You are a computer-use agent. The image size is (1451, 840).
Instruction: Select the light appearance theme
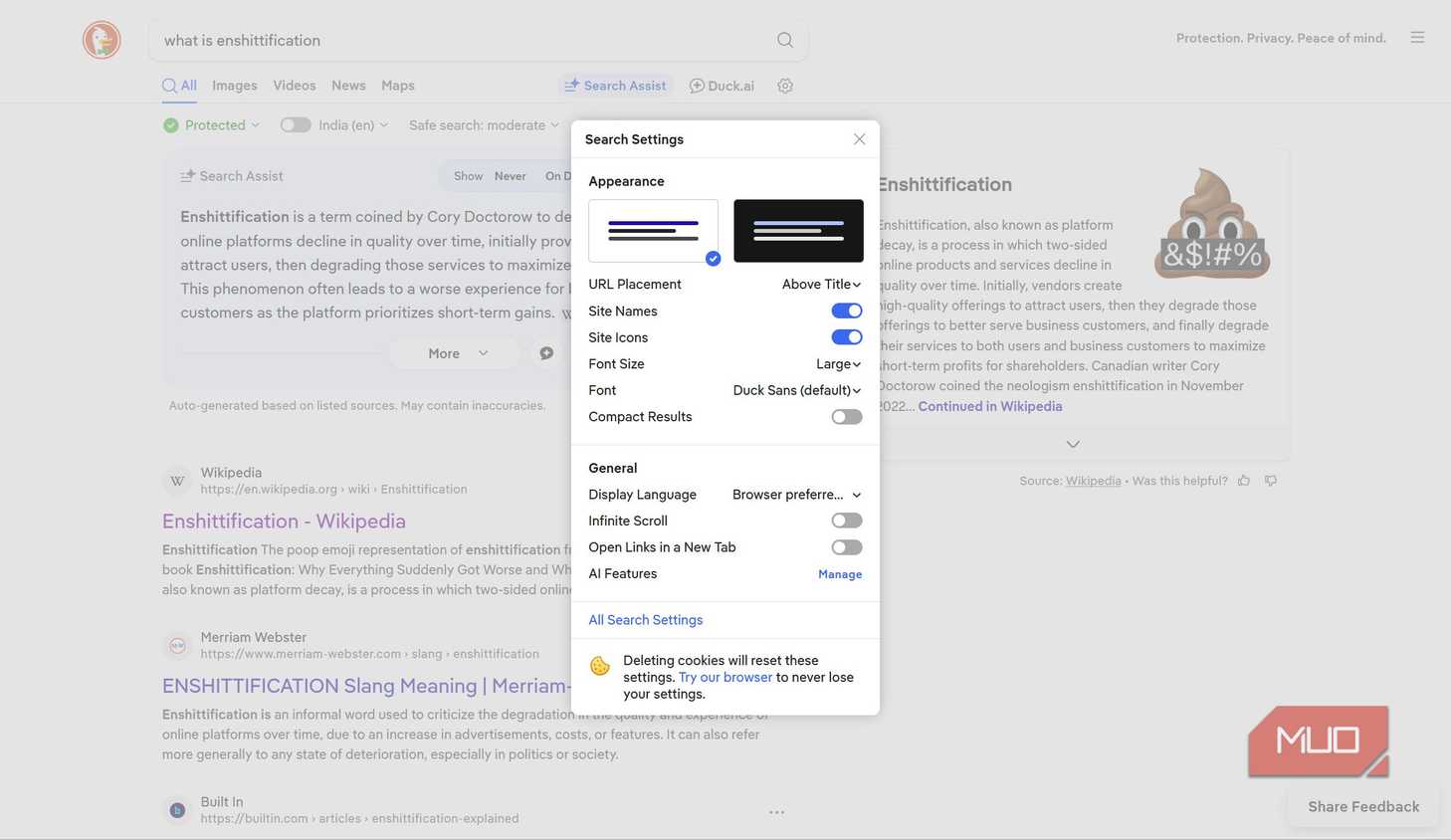pos(653,231)
